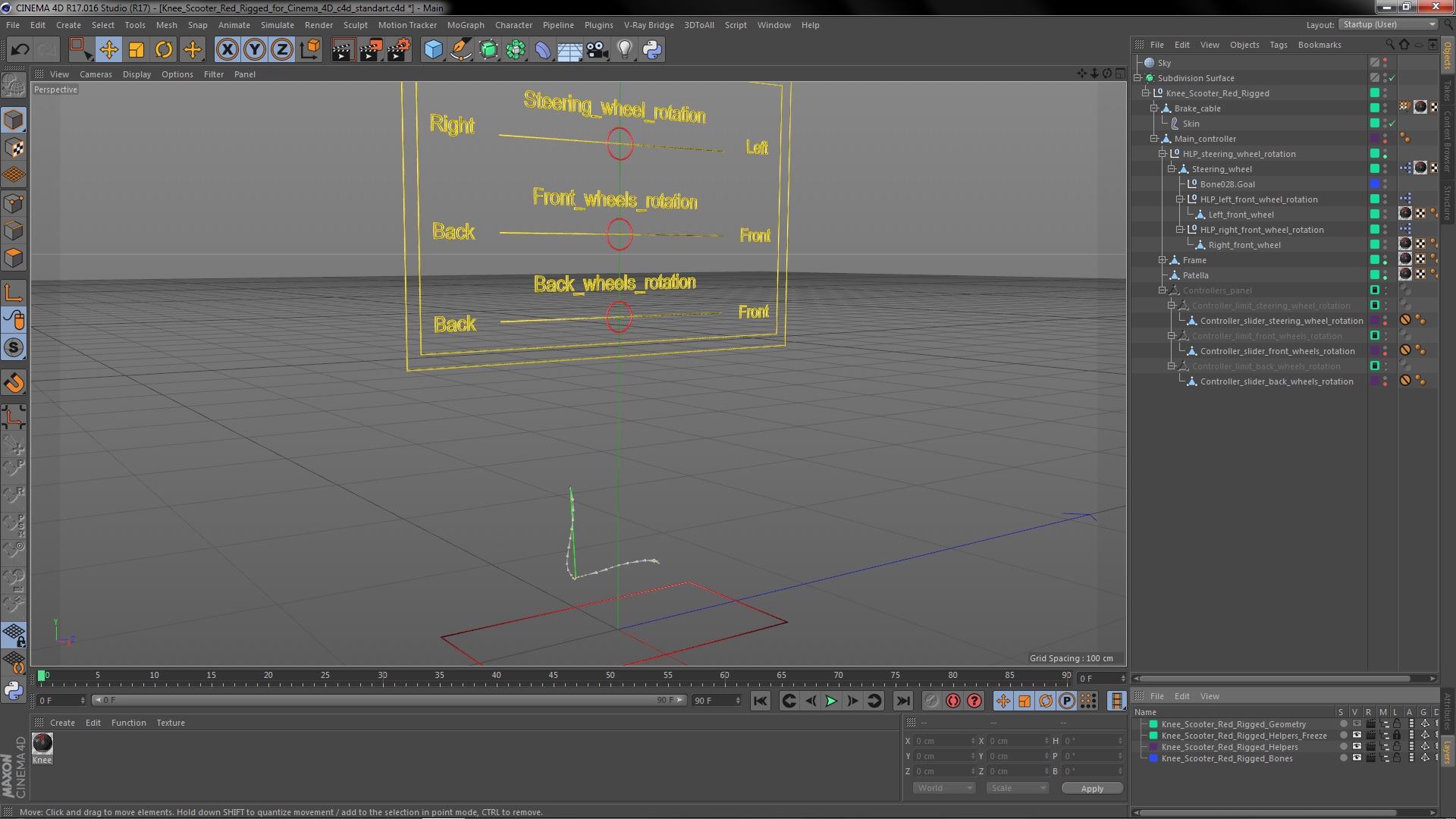
Task: Toggle Z axis lock icon
Action: coord(282,50)
